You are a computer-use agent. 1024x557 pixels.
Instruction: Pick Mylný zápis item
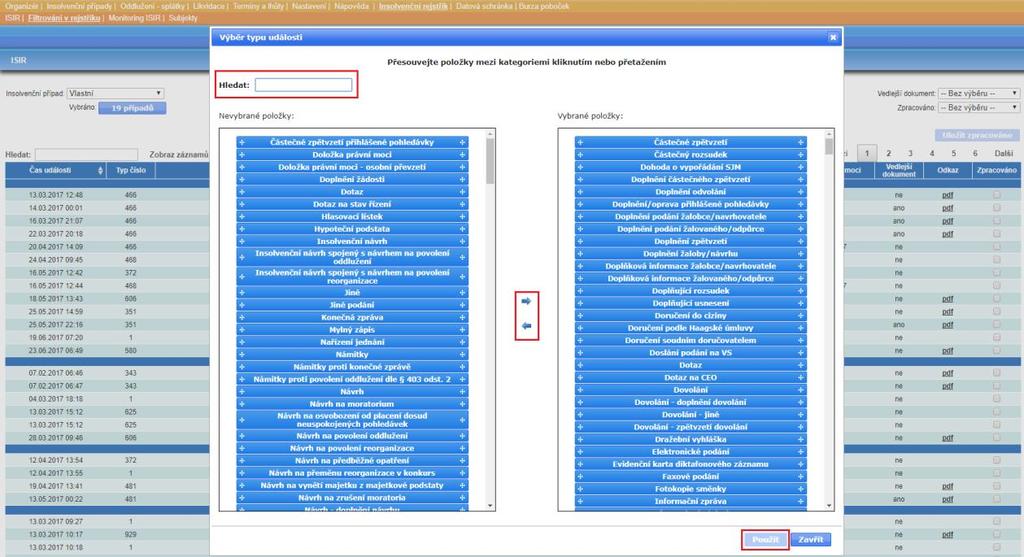coord(352,330)
